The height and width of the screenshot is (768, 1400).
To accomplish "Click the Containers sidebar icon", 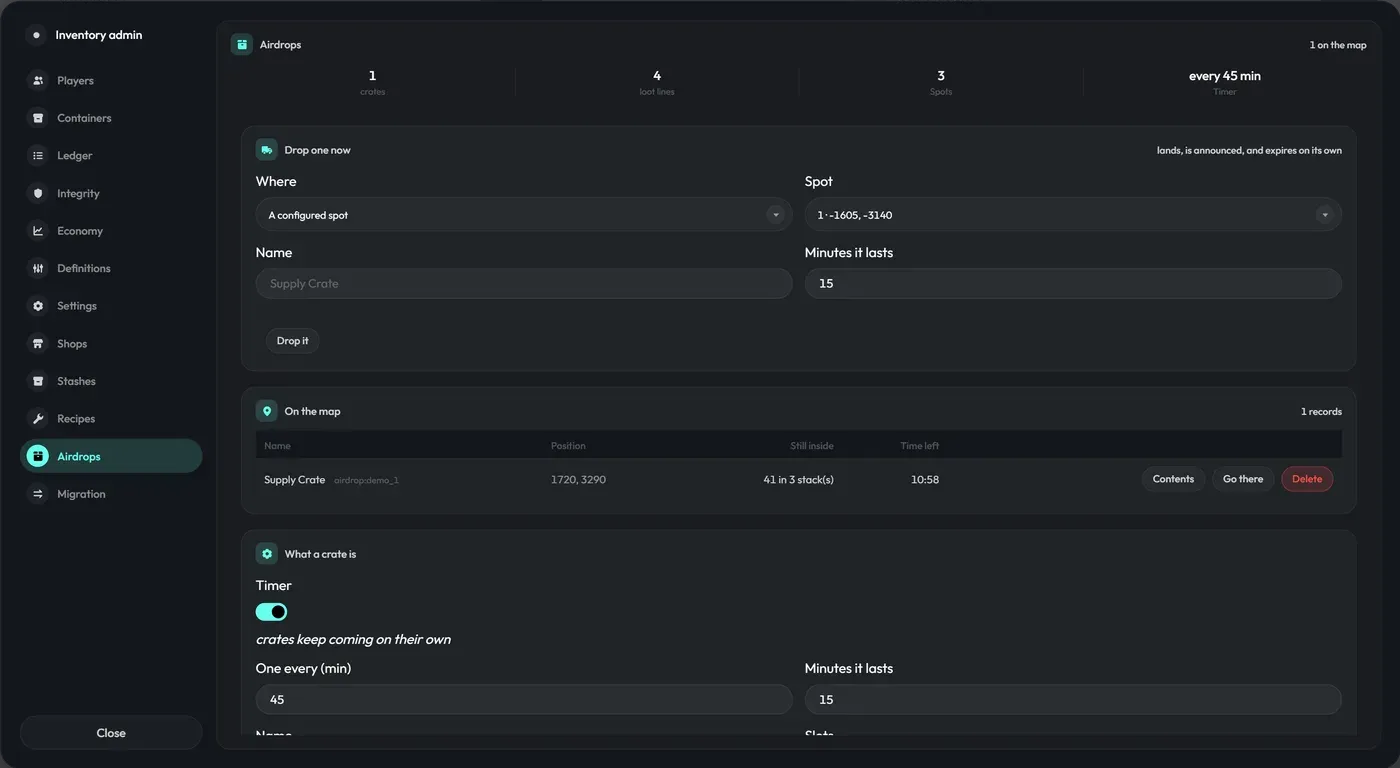I will [38, 118].
